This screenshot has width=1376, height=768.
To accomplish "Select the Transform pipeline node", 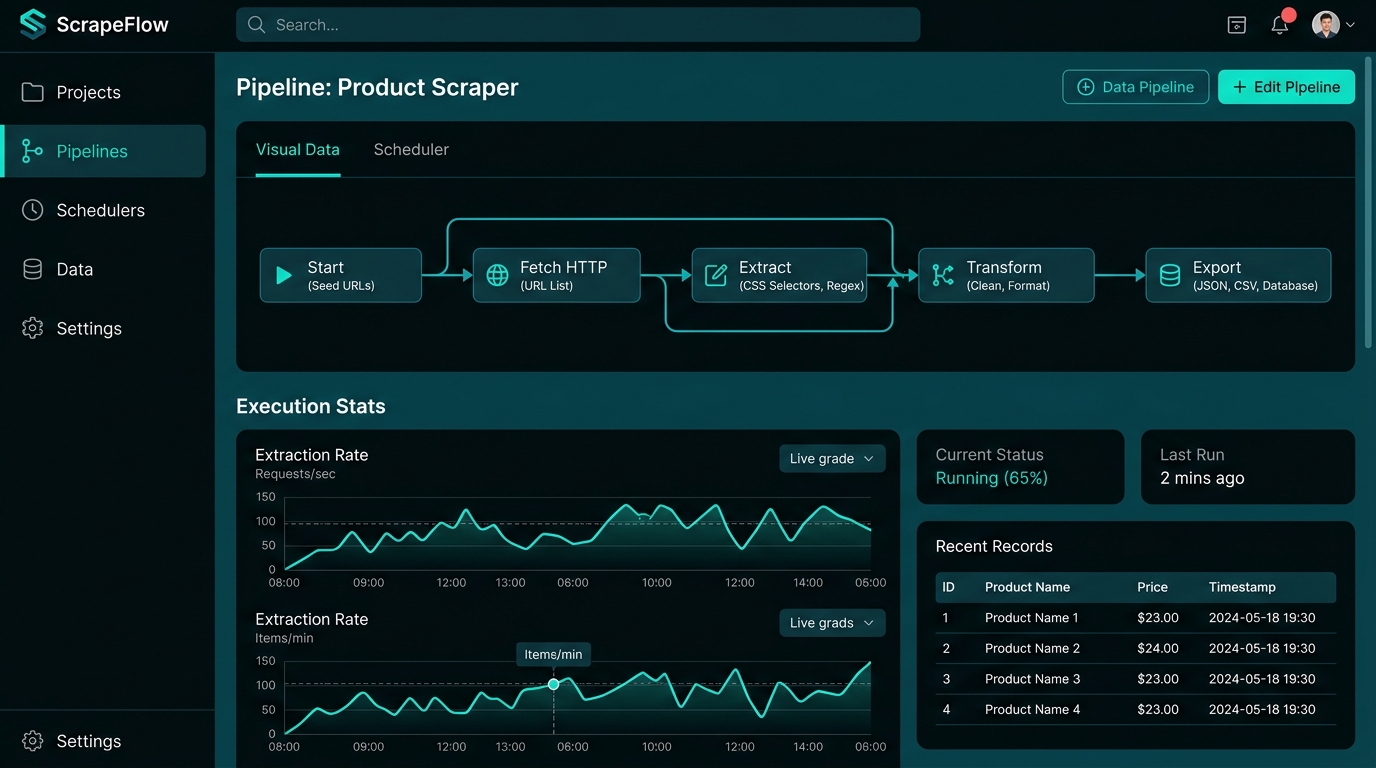I will pyautogui.click(x=1006, y=275).
